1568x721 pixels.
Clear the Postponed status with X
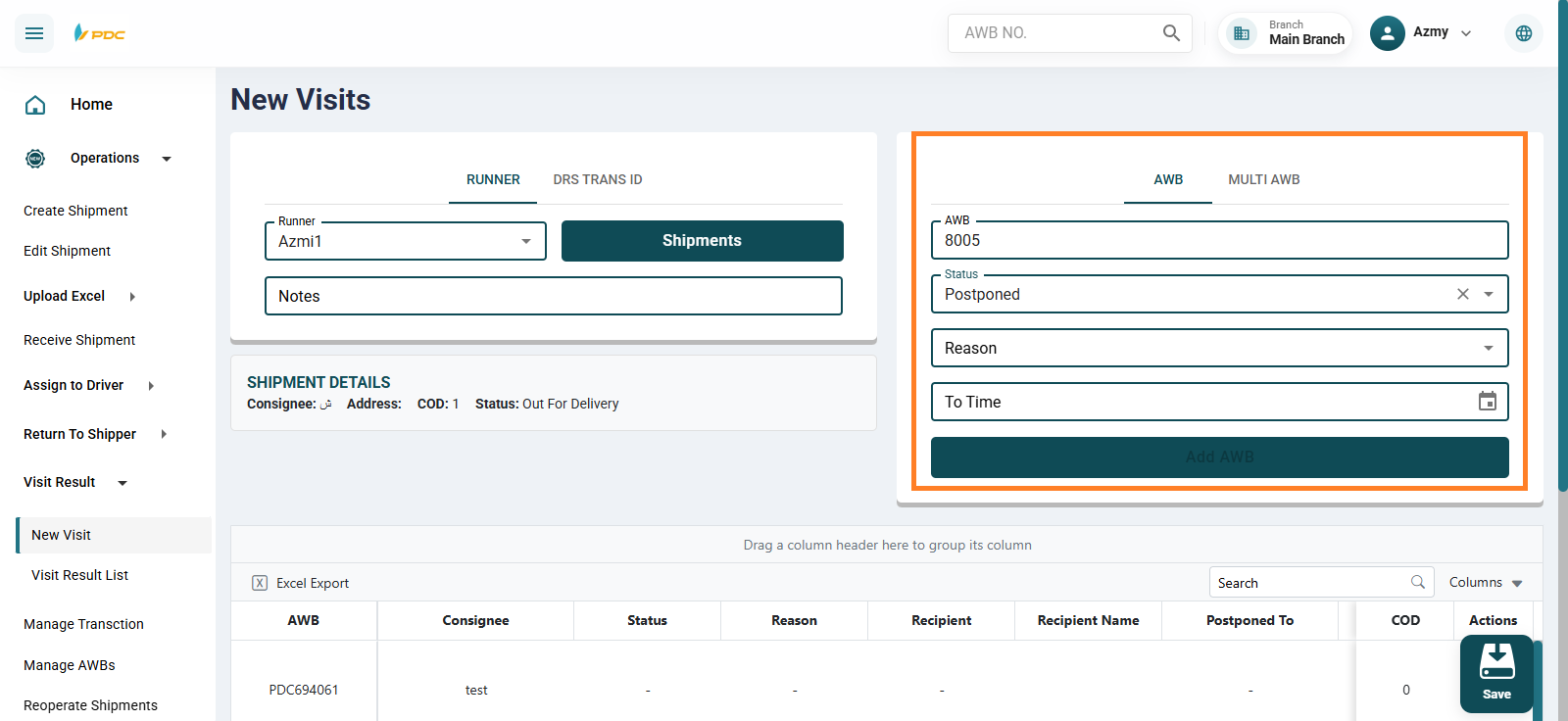(x=1462, y=294)
